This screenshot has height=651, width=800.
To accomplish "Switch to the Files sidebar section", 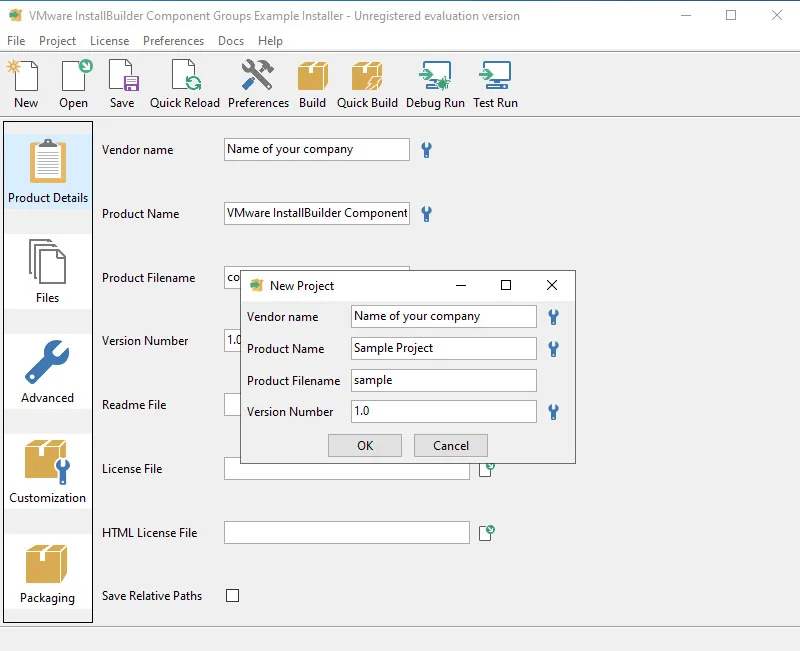I will [47, 271].
